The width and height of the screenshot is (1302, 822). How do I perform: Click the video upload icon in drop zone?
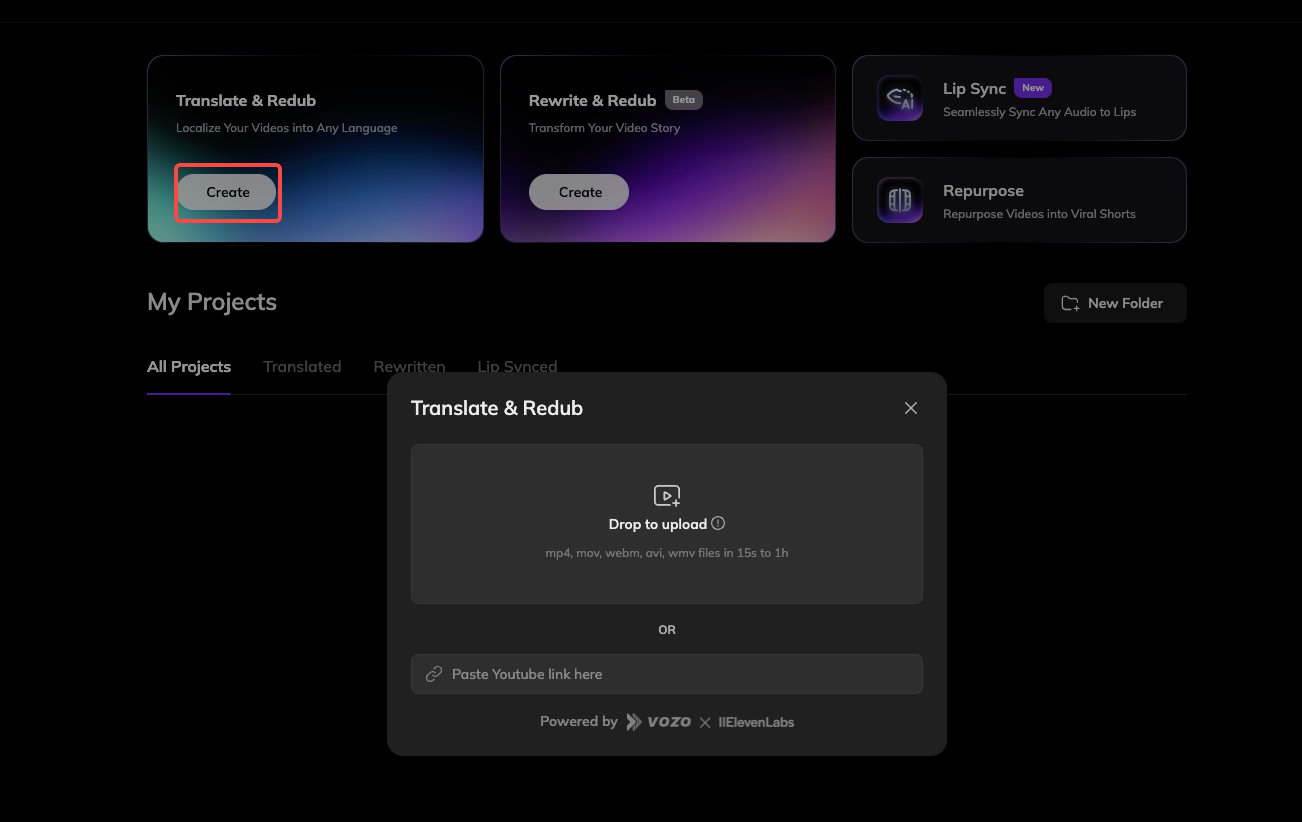click(x=667, y=496)
